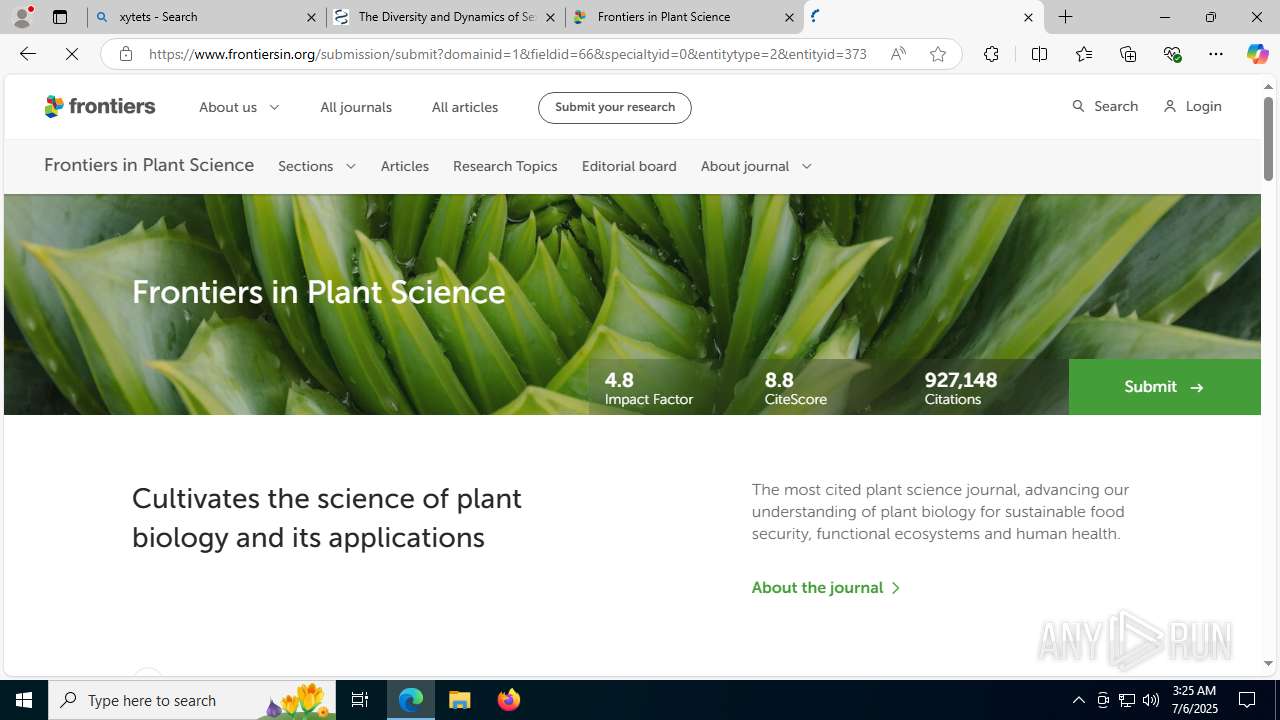Close the Diversity and Dynamics tab
The width and height of the screenshot is (1280, 720).
(550, 17)
